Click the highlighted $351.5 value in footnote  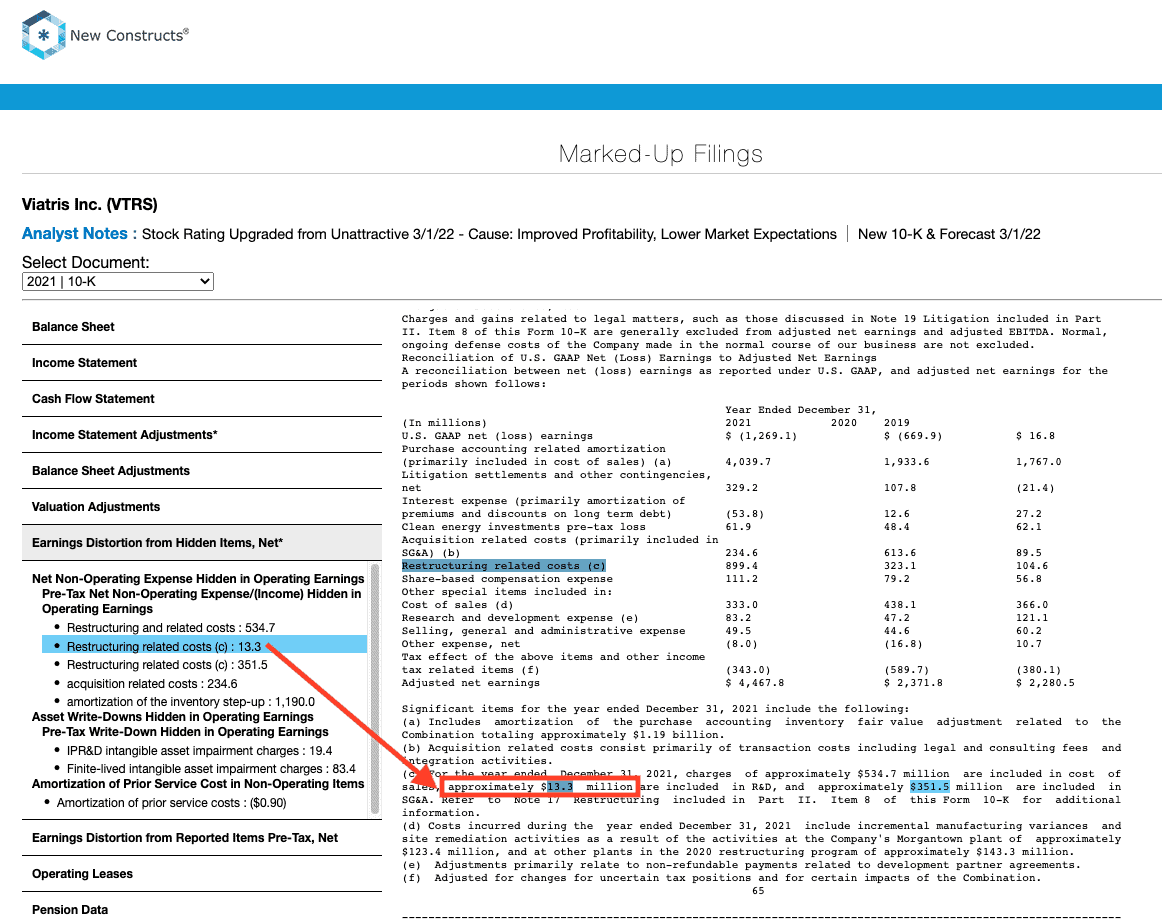[929, 787]
